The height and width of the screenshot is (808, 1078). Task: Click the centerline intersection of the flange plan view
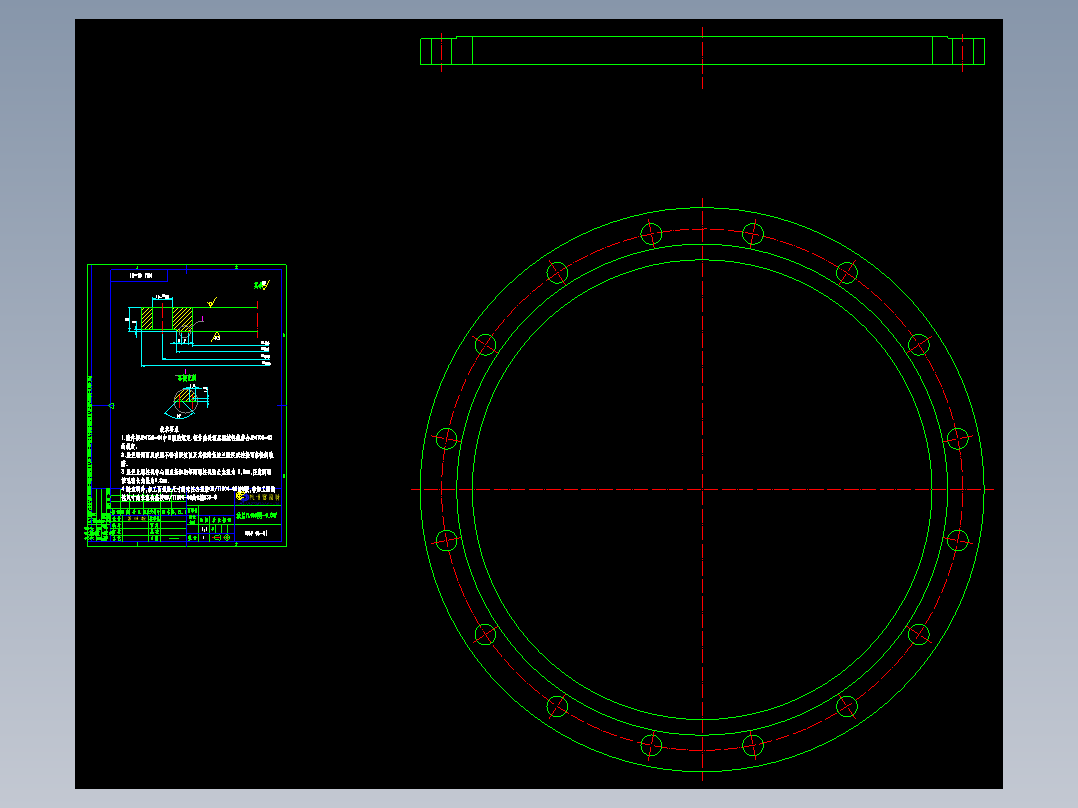point(702,490)
